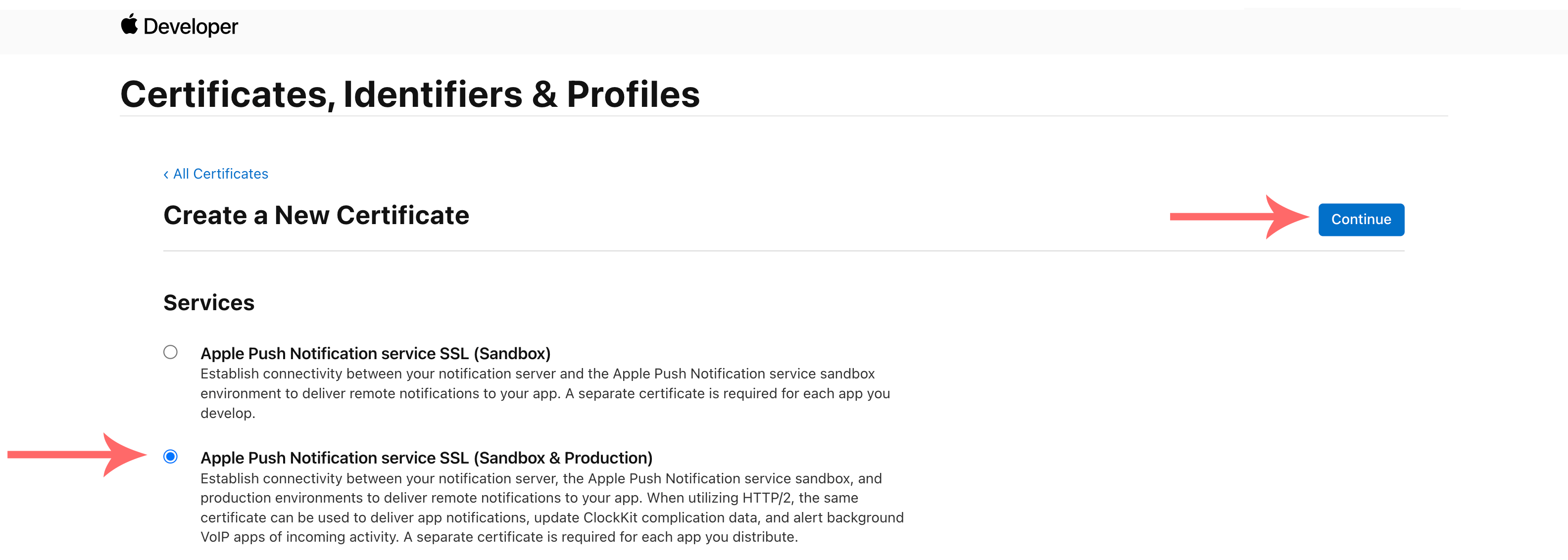Select the Apple Push Notification SSL (Sandbox) radio button

pos(170,351)
